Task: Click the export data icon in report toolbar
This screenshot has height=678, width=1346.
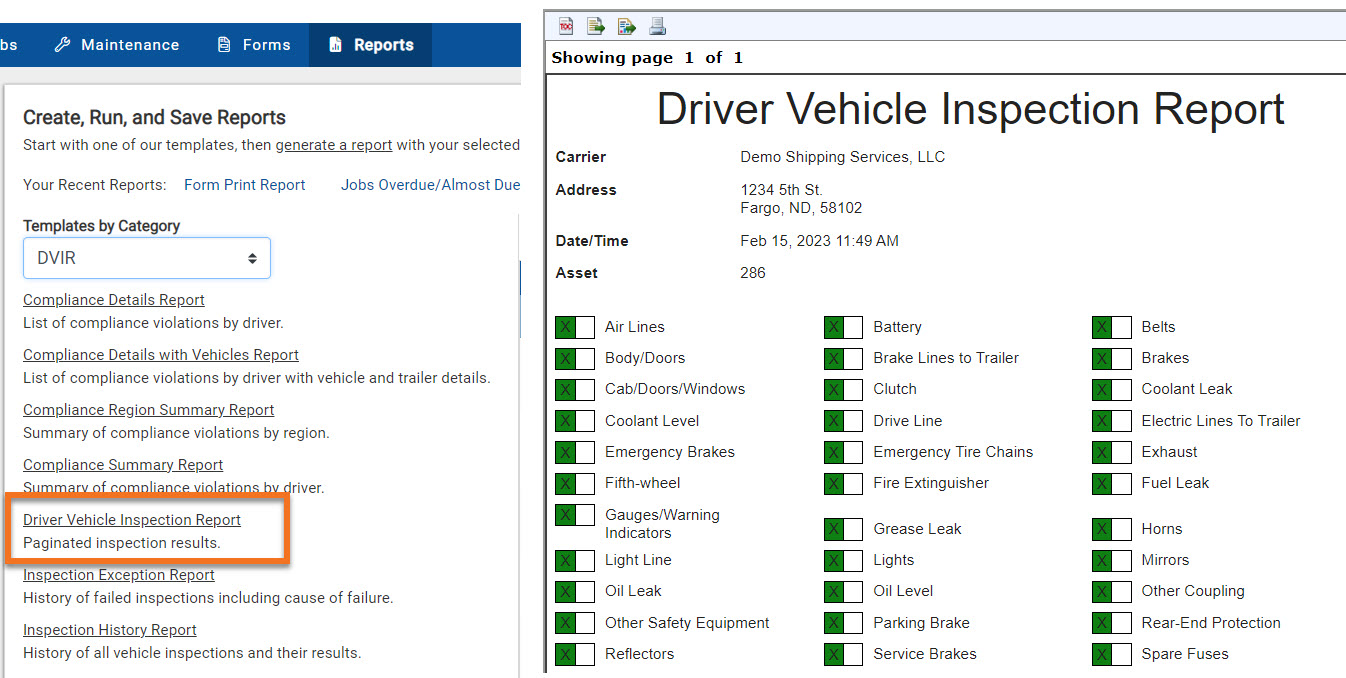Action: pyautogui.click(x=596, y=26)
